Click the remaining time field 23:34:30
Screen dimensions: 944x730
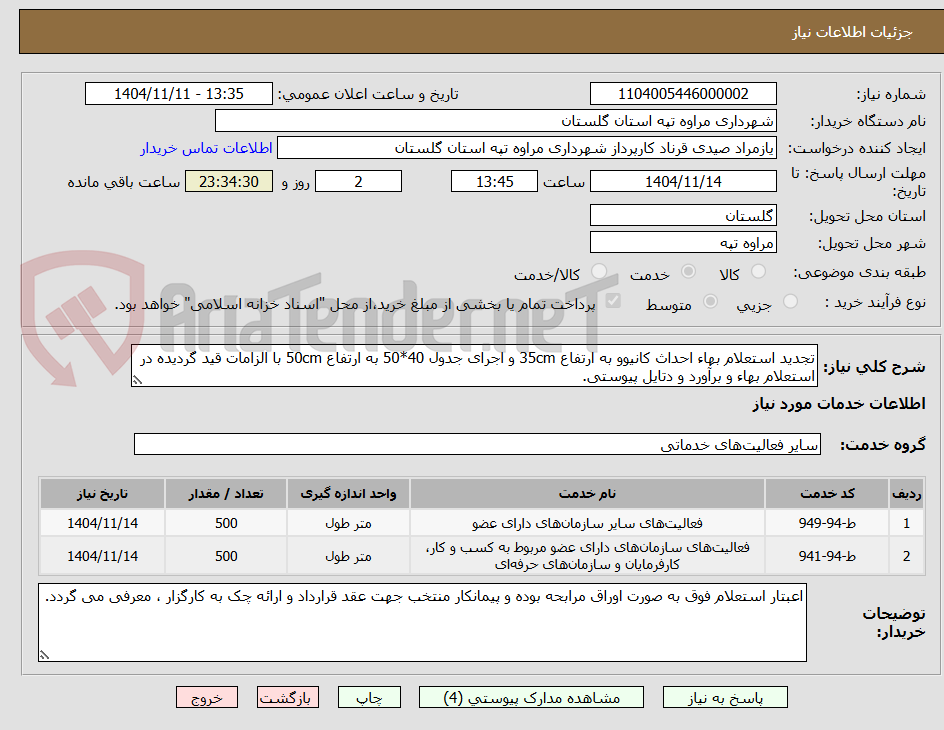tap(229, 181)
